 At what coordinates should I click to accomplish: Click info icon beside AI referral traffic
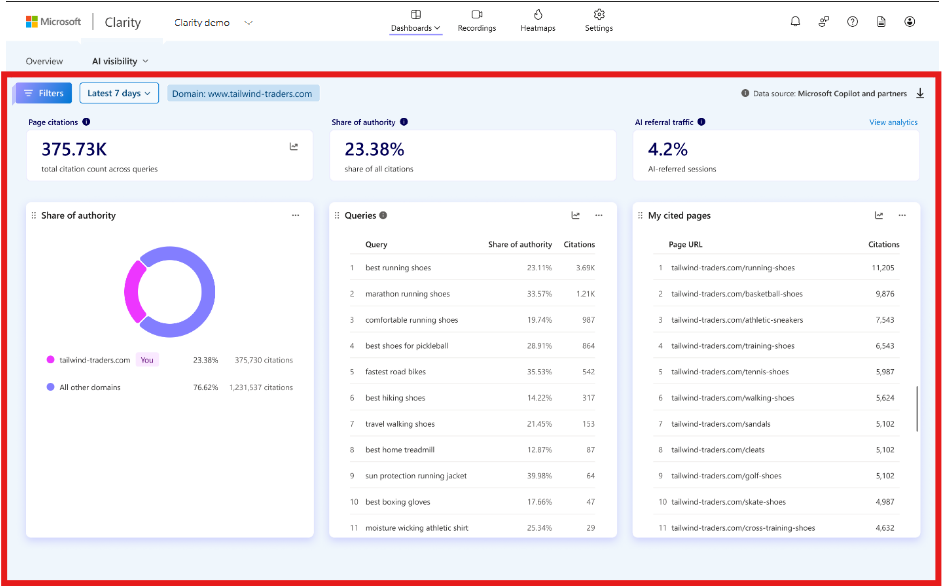pos(701,122)
